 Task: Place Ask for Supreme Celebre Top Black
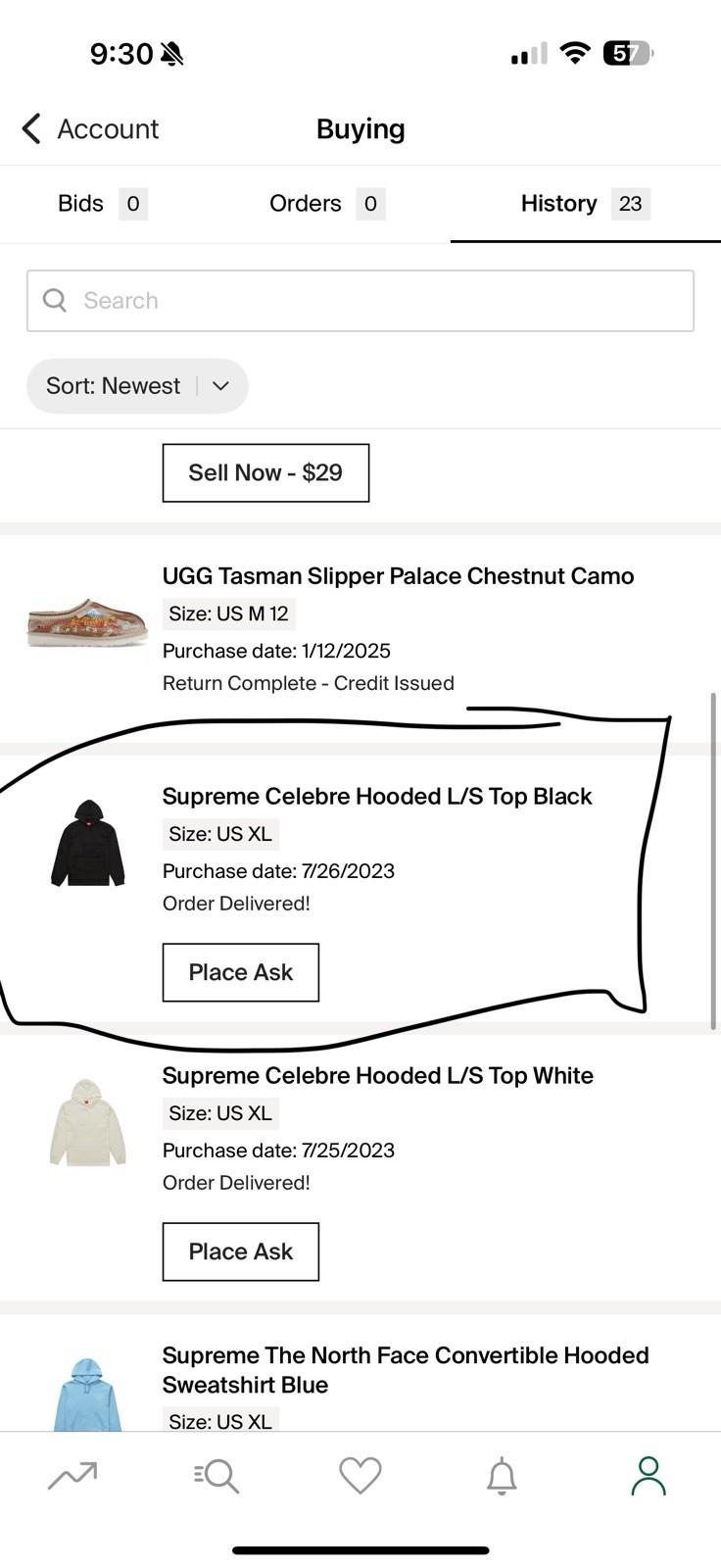[x=241, y=972]
